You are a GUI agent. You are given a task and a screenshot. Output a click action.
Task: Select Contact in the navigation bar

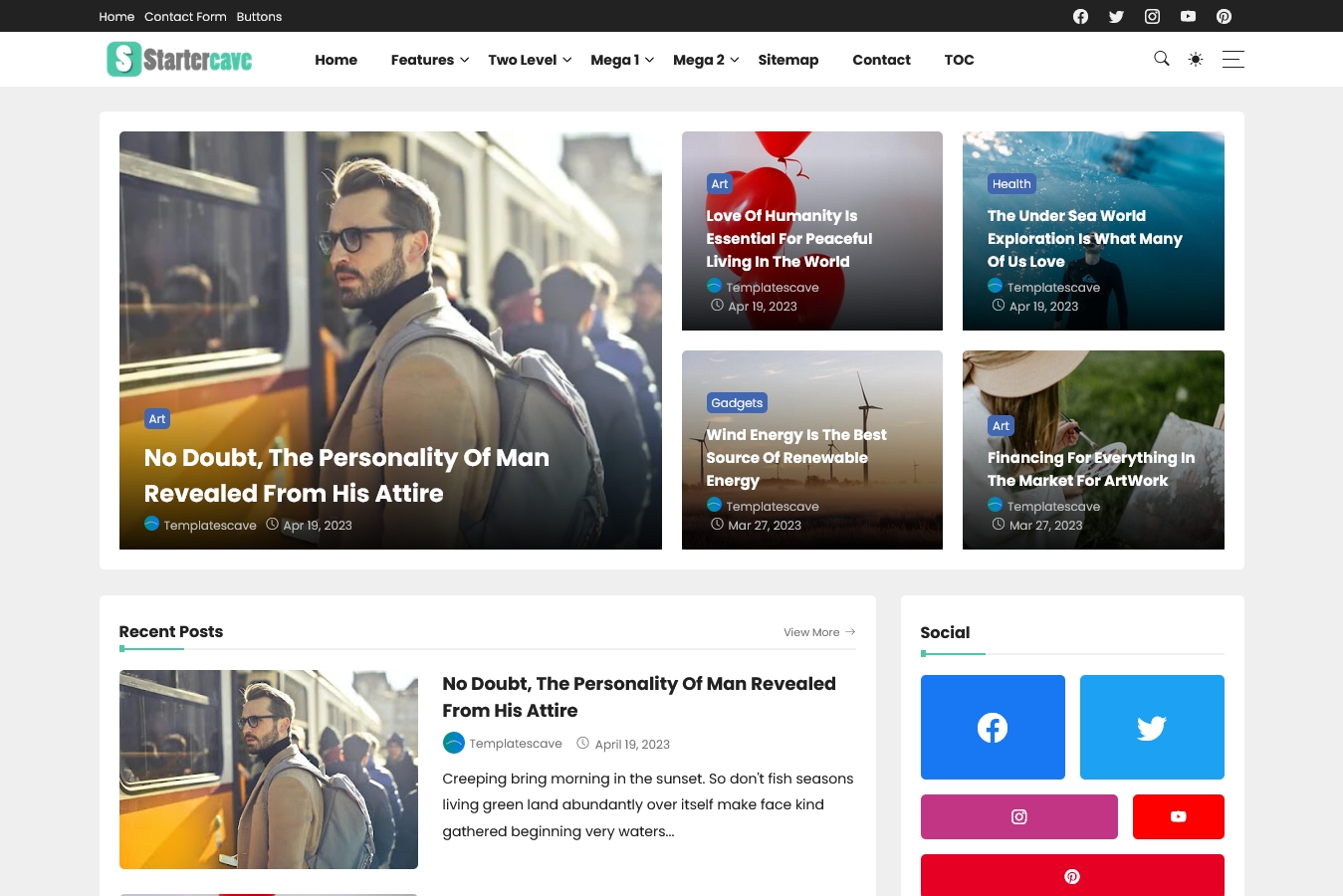pos(881,60)
